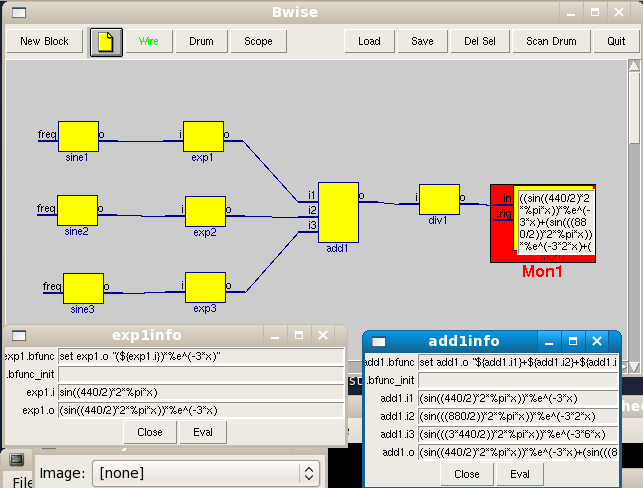Image resolution: width=643 pixels, height=488 pixels.
Task: Select the sine3 block
Action: point(83,288)
